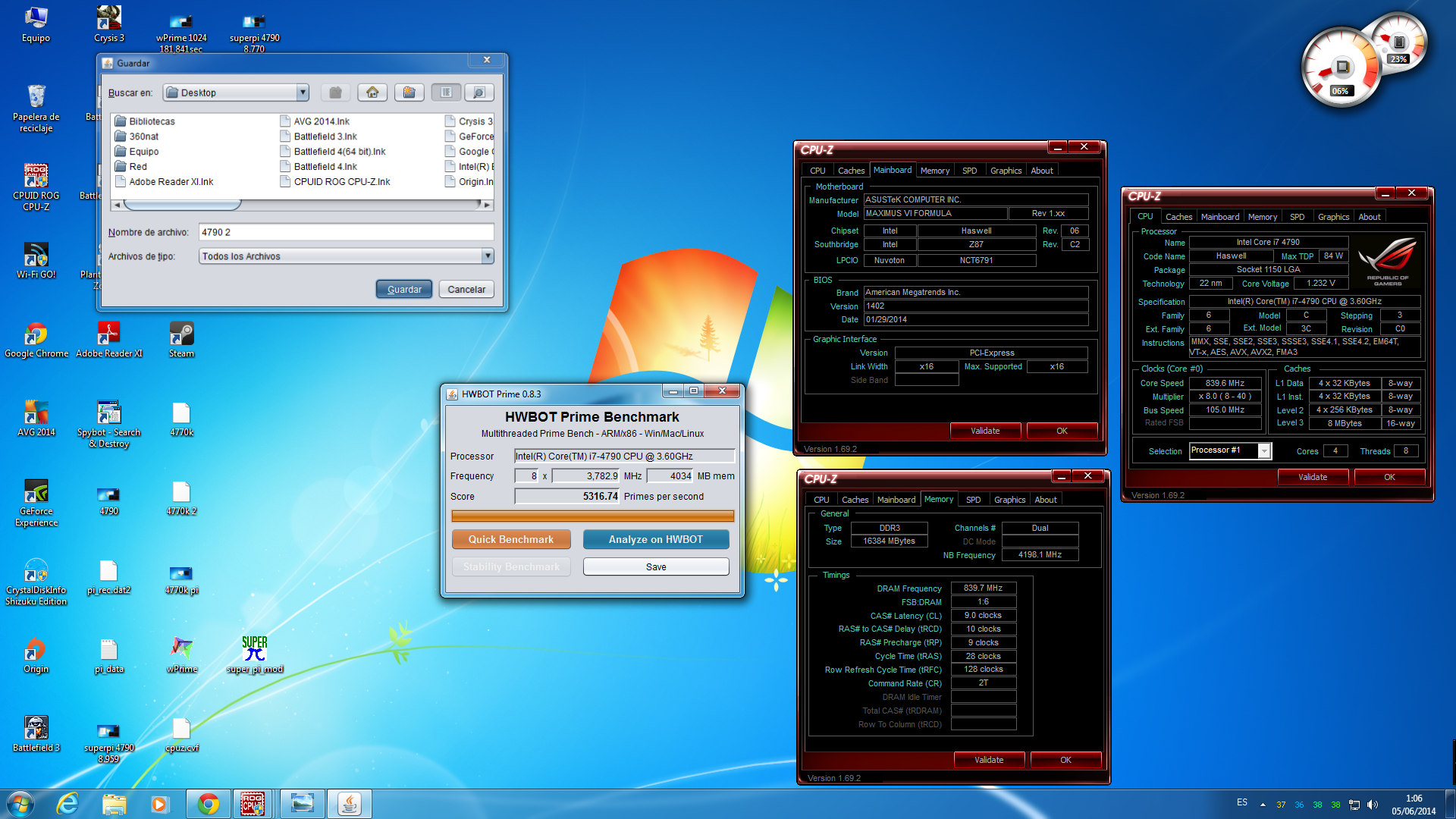1456x819 pixels.
Task: Click the volume speaker tray icon
Action: click(1372, 805)
